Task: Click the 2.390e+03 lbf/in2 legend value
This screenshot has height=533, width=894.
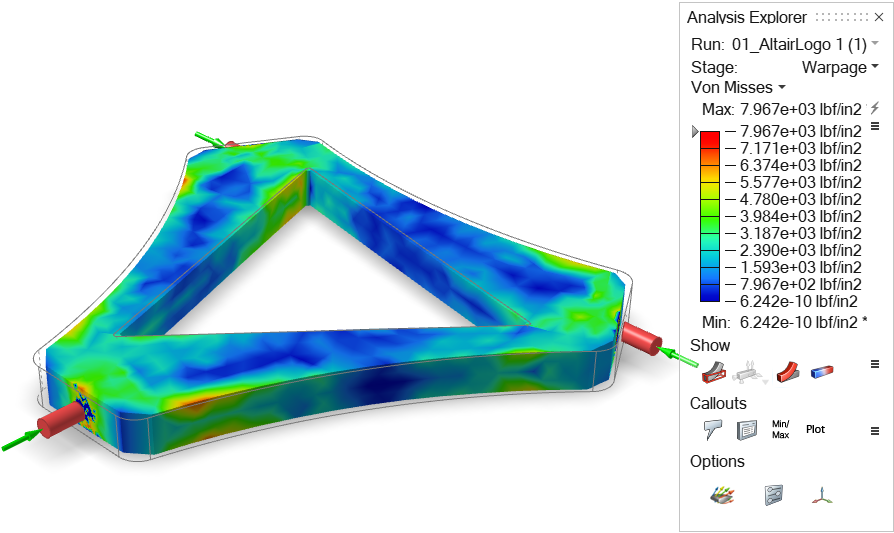Action: (x=800, y=250)
